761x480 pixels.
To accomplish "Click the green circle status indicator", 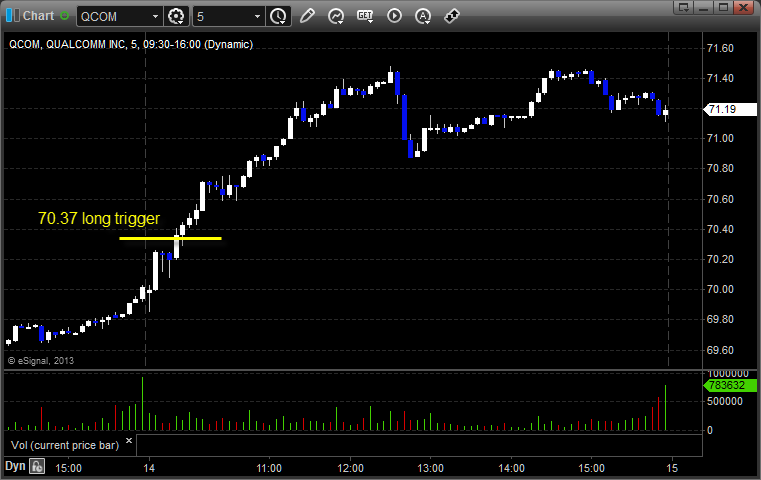I will (65, 16).
